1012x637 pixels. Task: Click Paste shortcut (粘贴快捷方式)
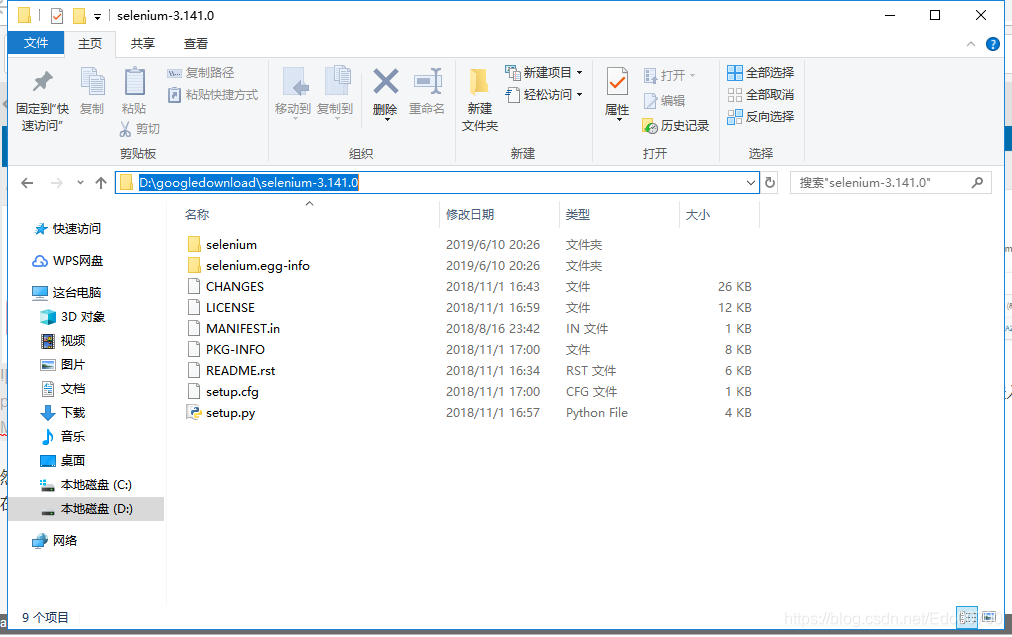pyautogui.click(x=212, y=95)
